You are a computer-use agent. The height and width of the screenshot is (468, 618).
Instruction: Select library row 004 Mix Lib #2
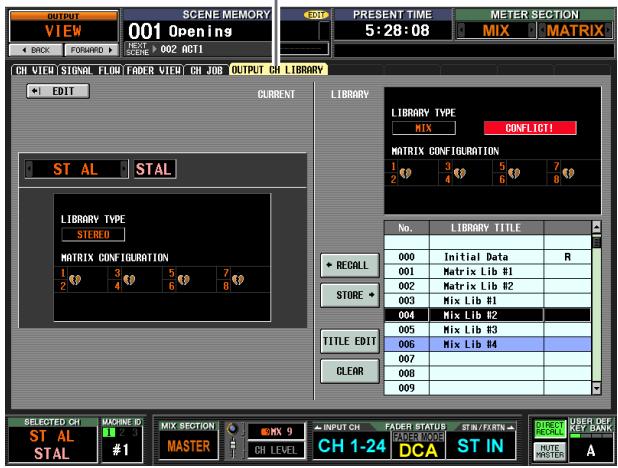click(x=488, y=315)
